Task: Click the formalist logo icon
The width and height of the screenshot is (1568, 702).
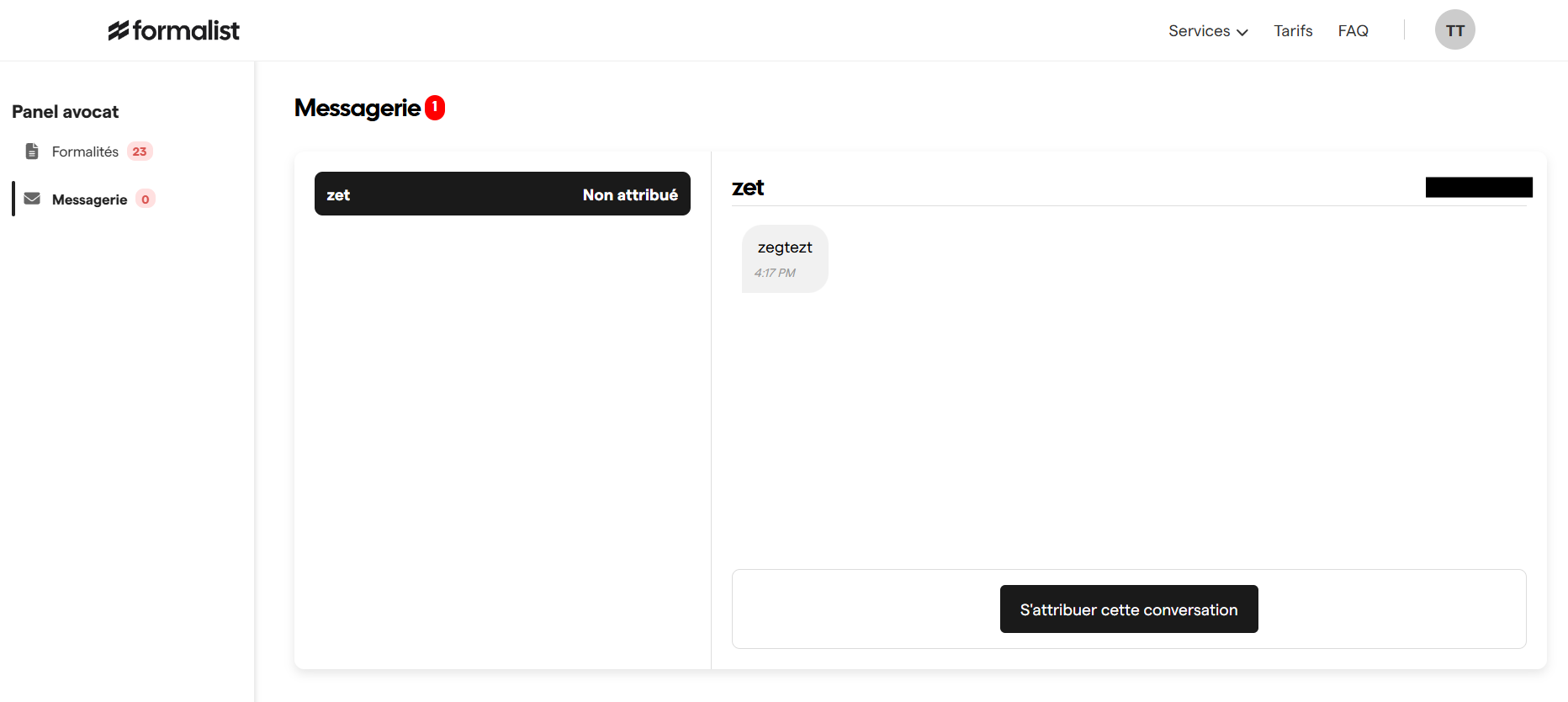Action: [119, 31]
